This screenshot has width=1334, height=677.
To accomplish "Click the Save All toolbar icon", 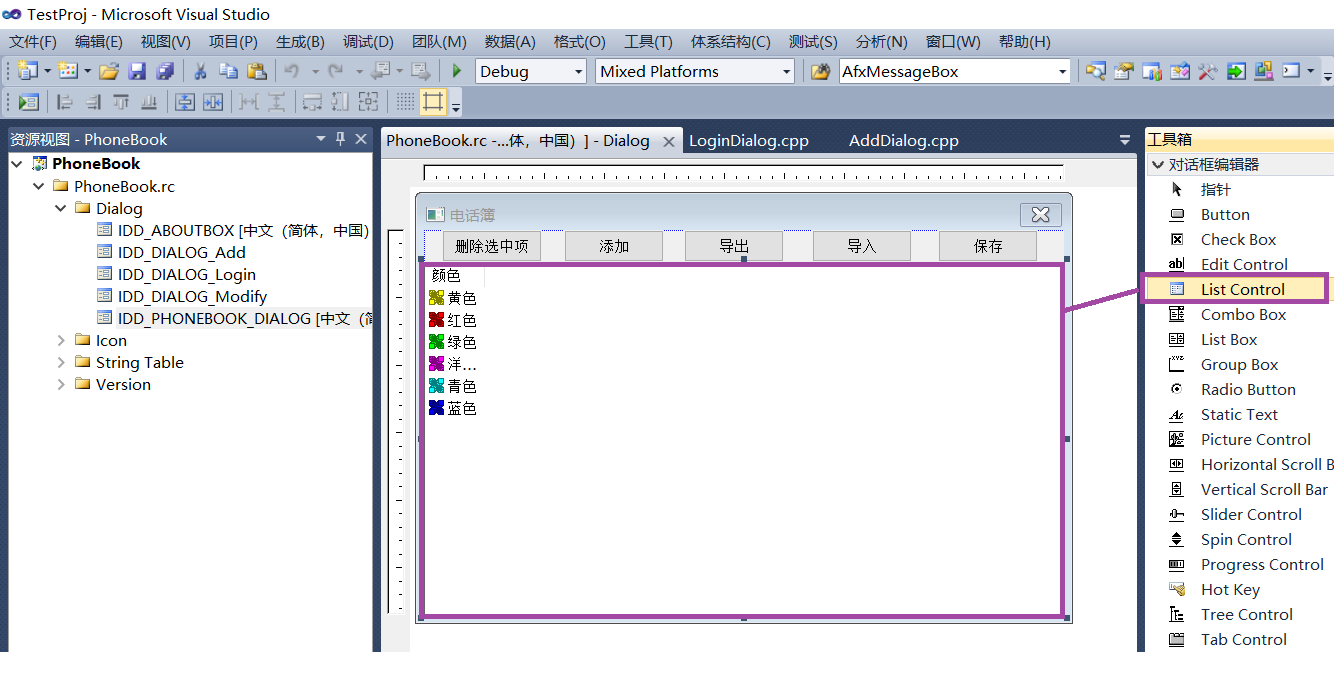I will click(x=165, y=71).
